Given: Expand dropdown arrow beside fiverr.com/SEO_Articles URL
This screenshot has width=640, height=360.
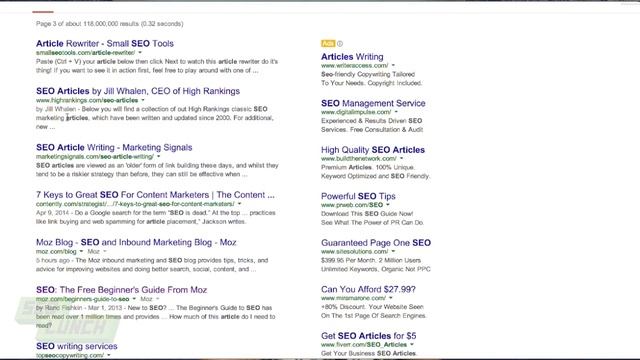Looking at the screenshot, I should [412, 344].
